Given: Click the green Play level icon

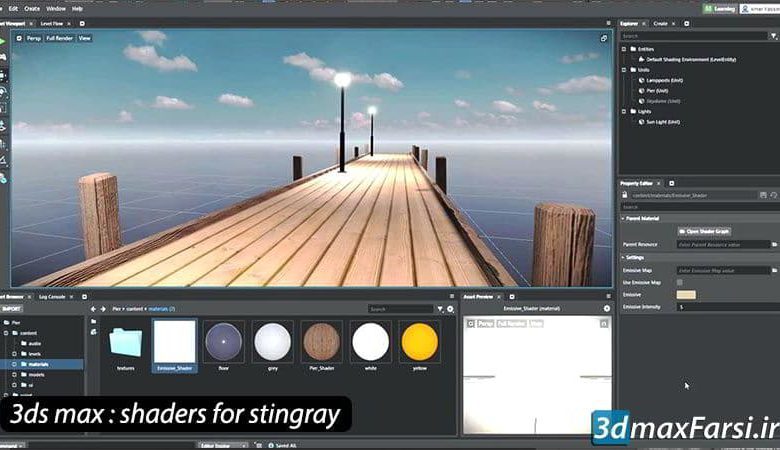Looking at the screenshot, I should point(2,42).
